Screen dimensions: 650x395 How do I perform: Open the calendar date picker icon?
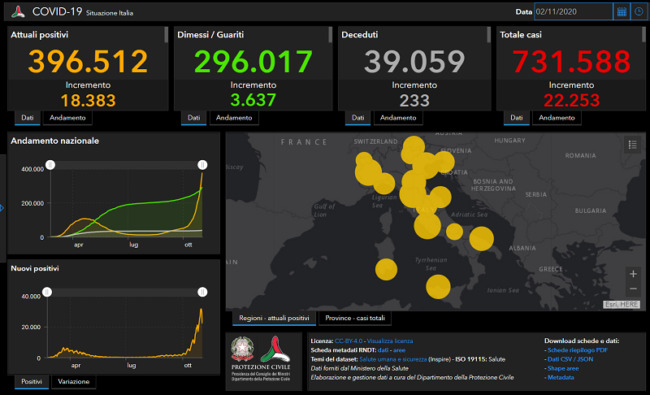pos(621,12)
